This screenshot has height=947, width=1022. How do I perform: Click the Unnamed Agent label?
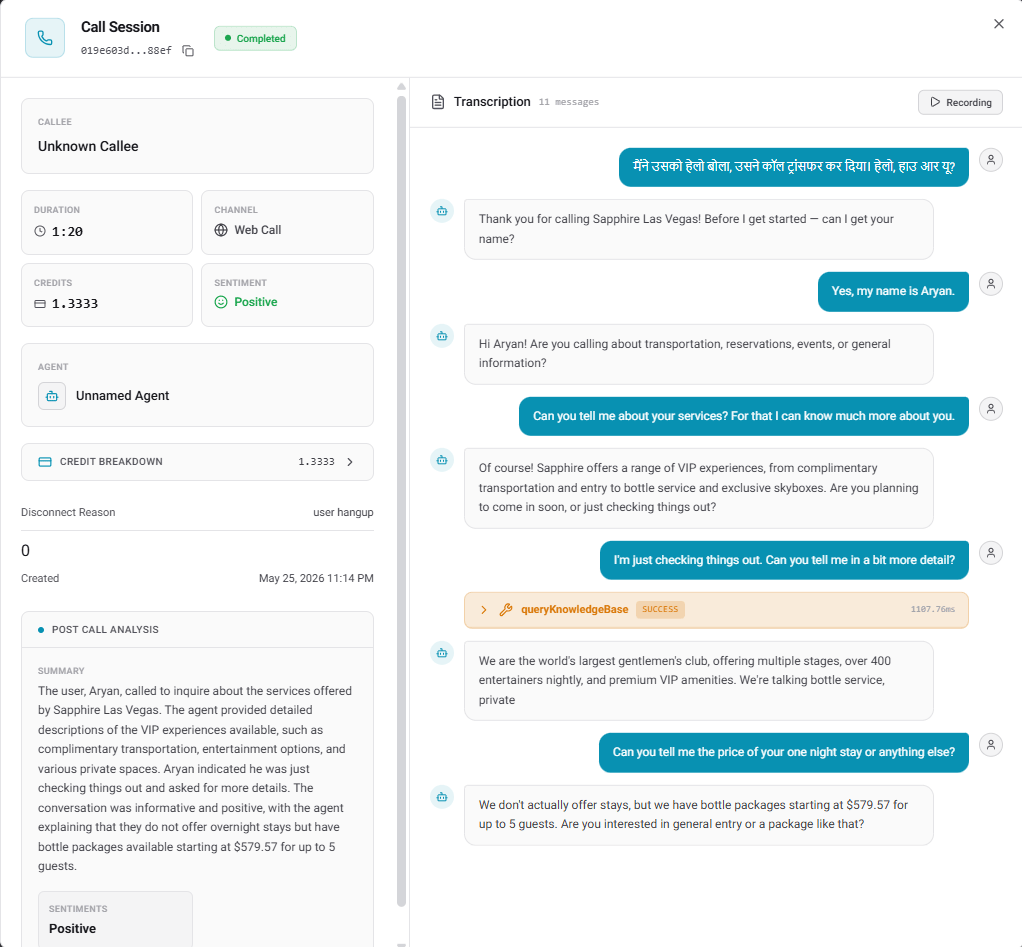point(123,396)
